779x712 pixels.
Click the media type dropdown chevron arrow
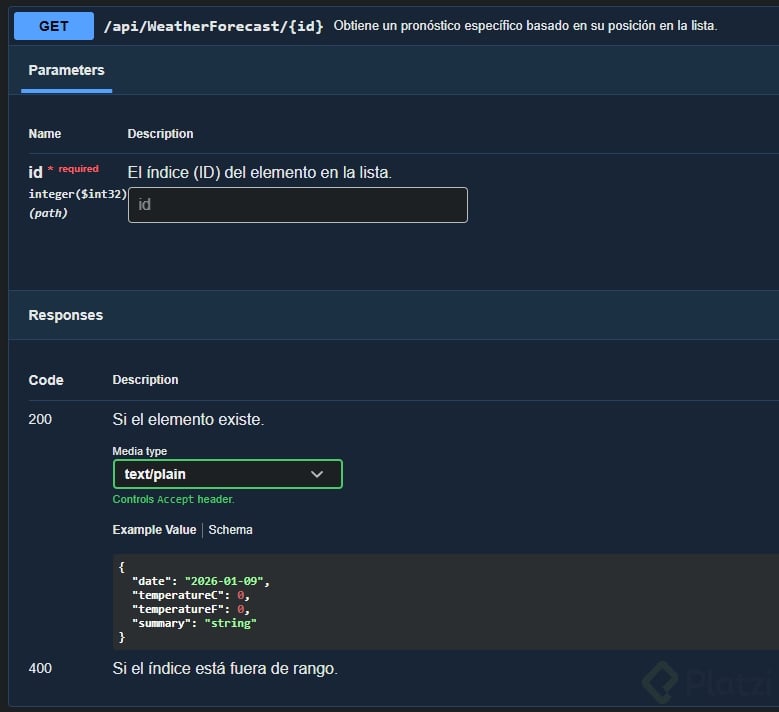(x=317, y=474)
